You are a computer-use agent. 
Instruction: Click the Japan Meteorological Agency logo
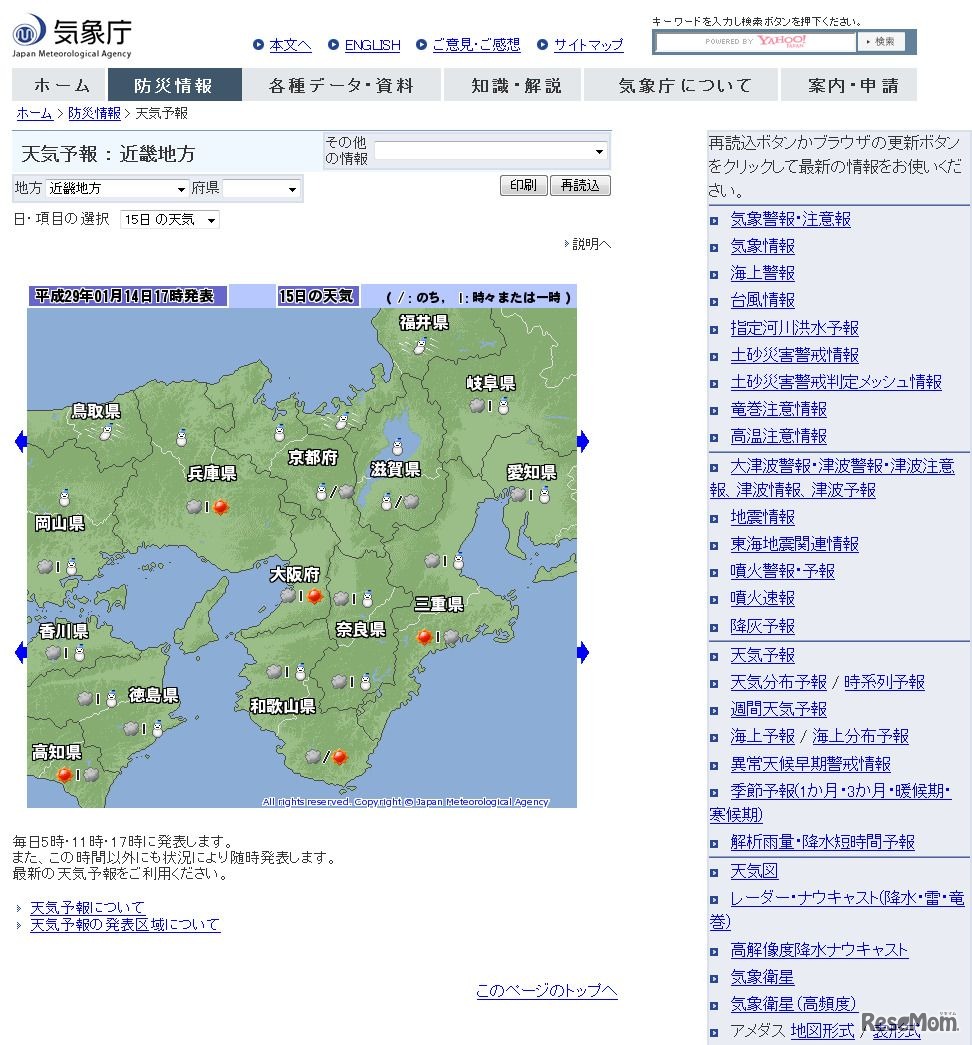coord(71,36)
